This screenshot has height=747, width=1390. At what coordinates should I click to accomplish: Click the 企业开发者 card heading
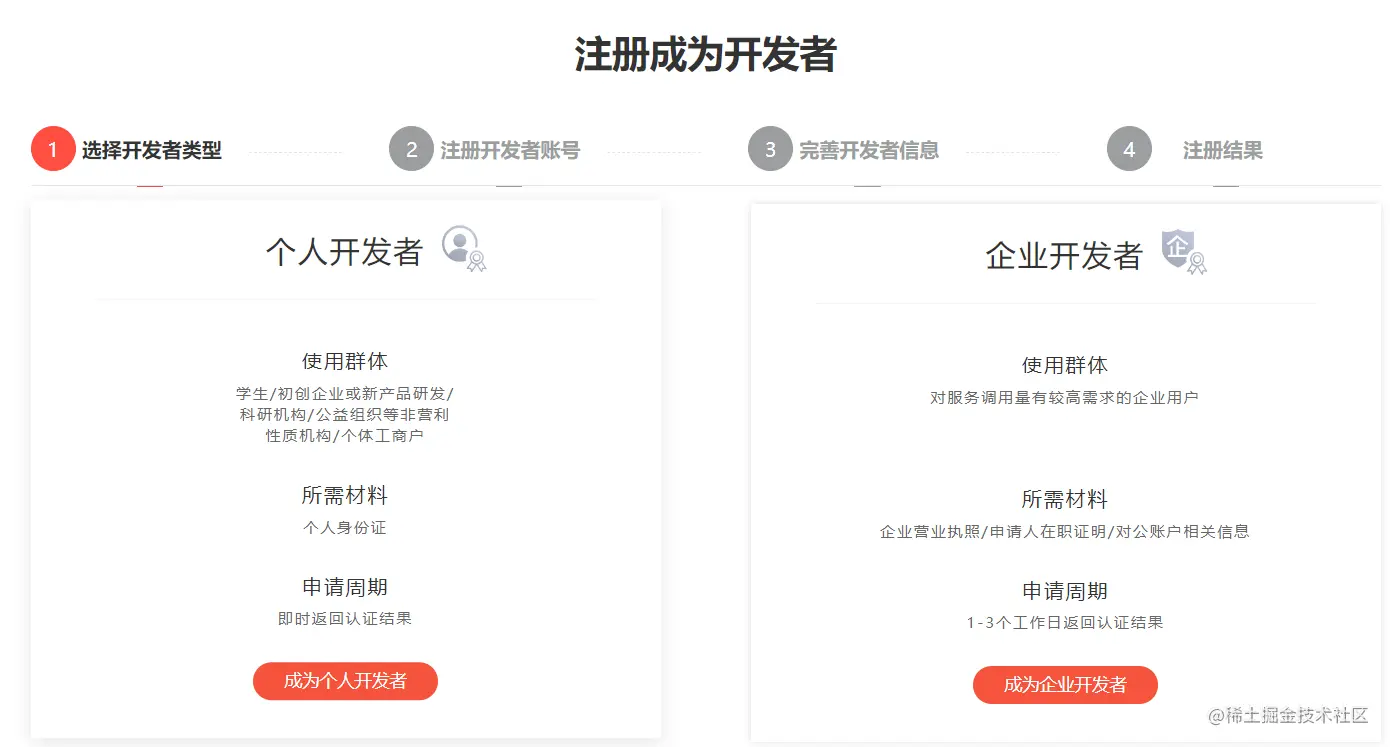click(x=1064, y=256)
